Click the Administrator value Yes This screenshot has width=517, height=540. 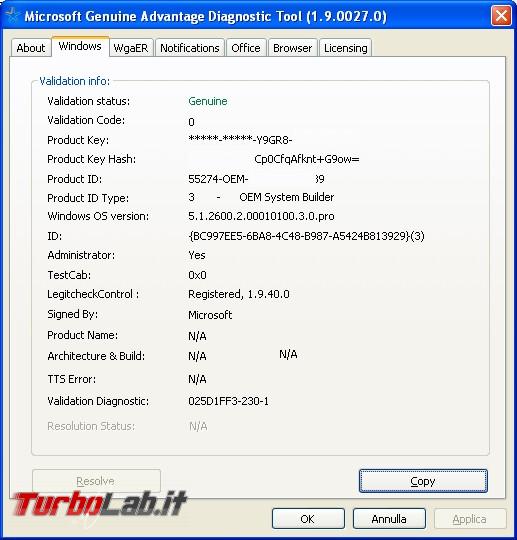click(x=197, y=255)
